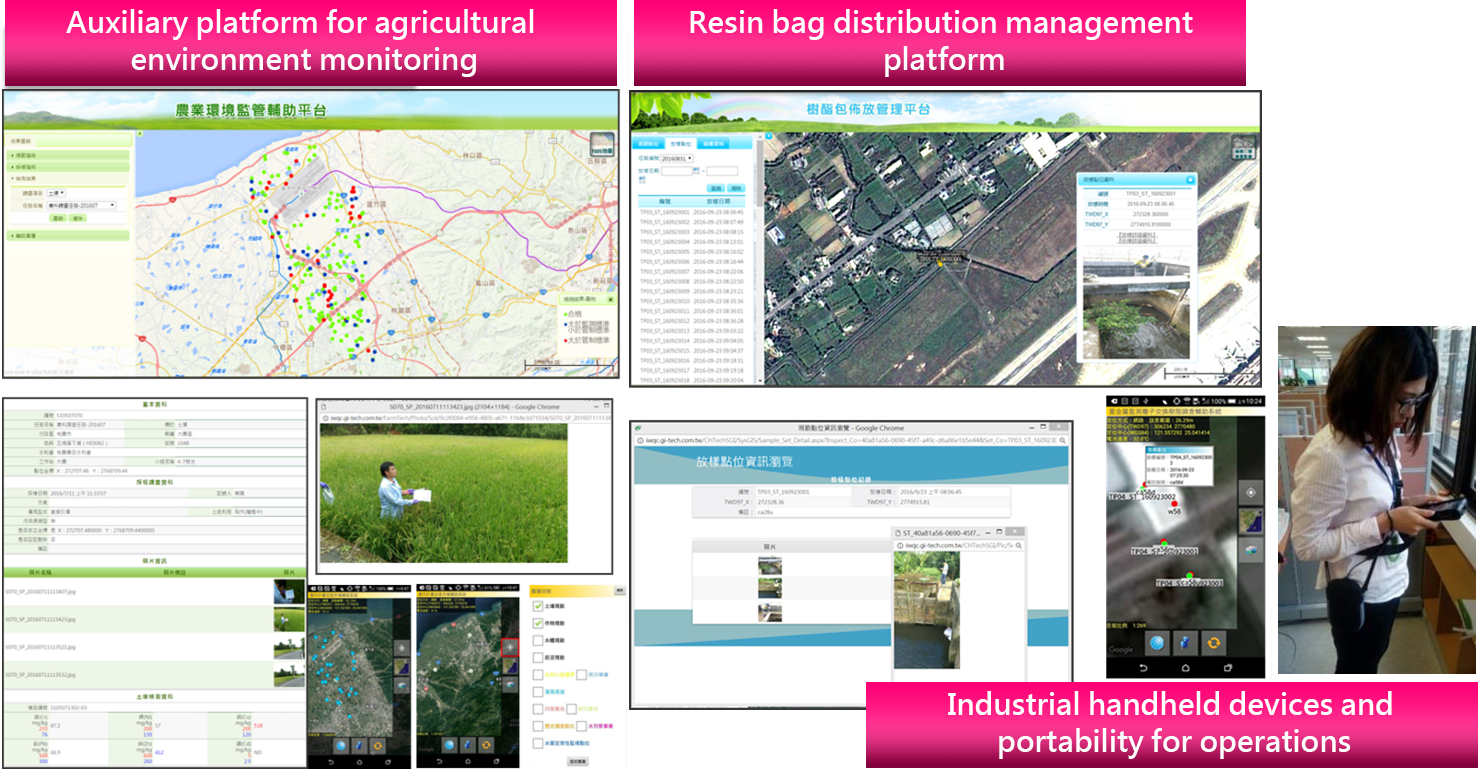Select row TP03_ST_160923005 in sample list
The width and height of the screenshot is (1478, 769).
tap(692, 252)
